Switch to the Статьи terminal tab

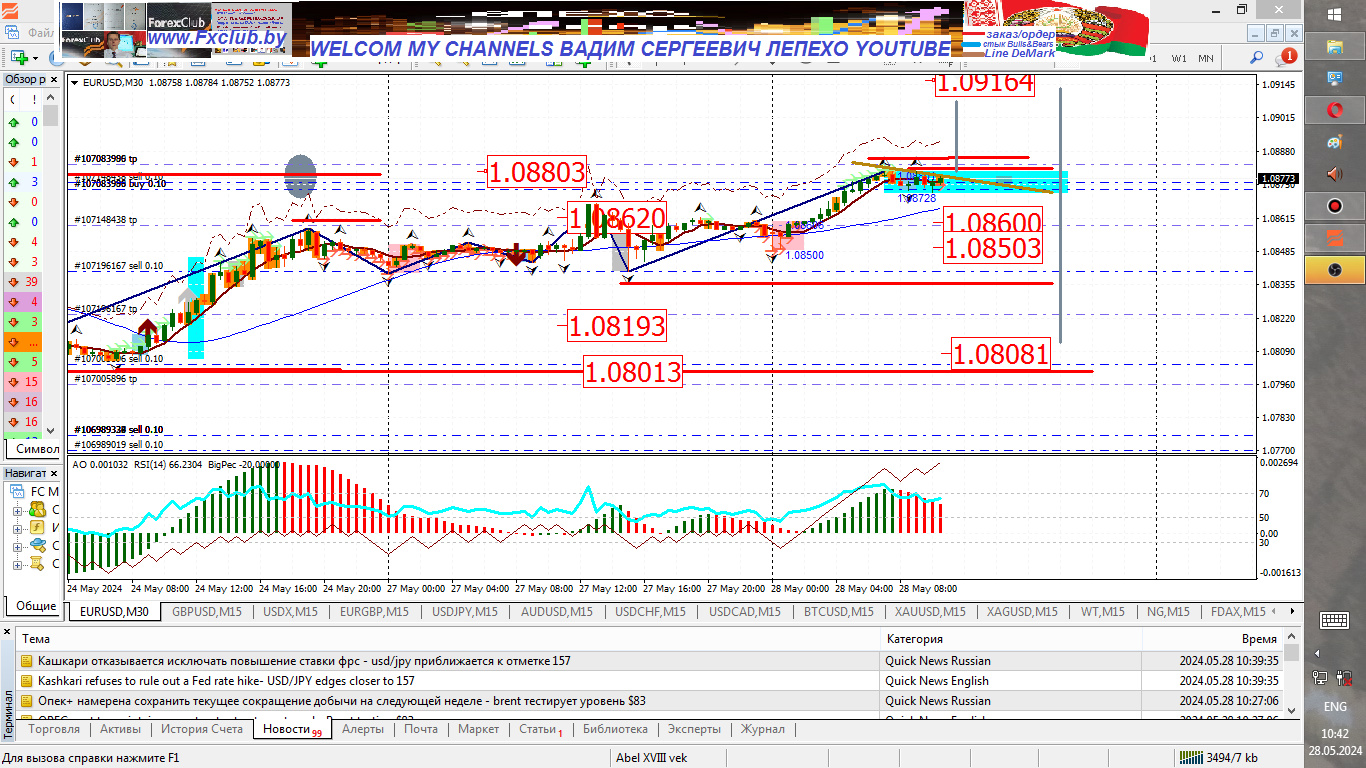[540, 729]
